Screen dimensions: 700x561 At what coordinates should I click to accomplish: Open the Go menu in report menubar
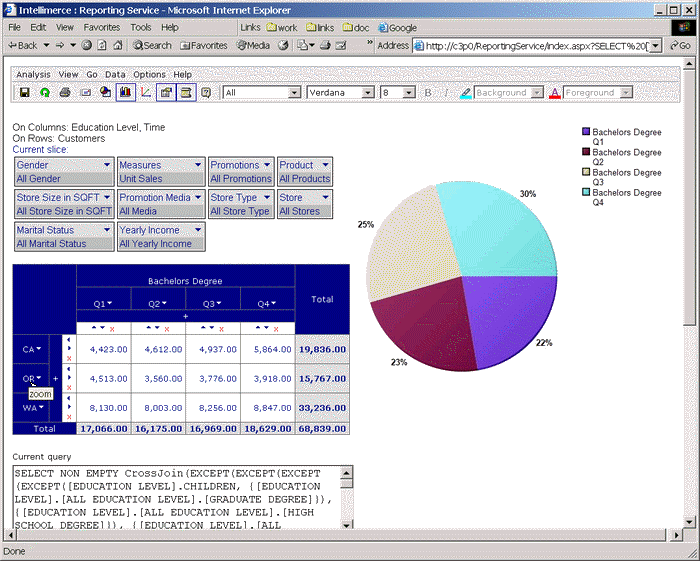click(x=92, y=75)
